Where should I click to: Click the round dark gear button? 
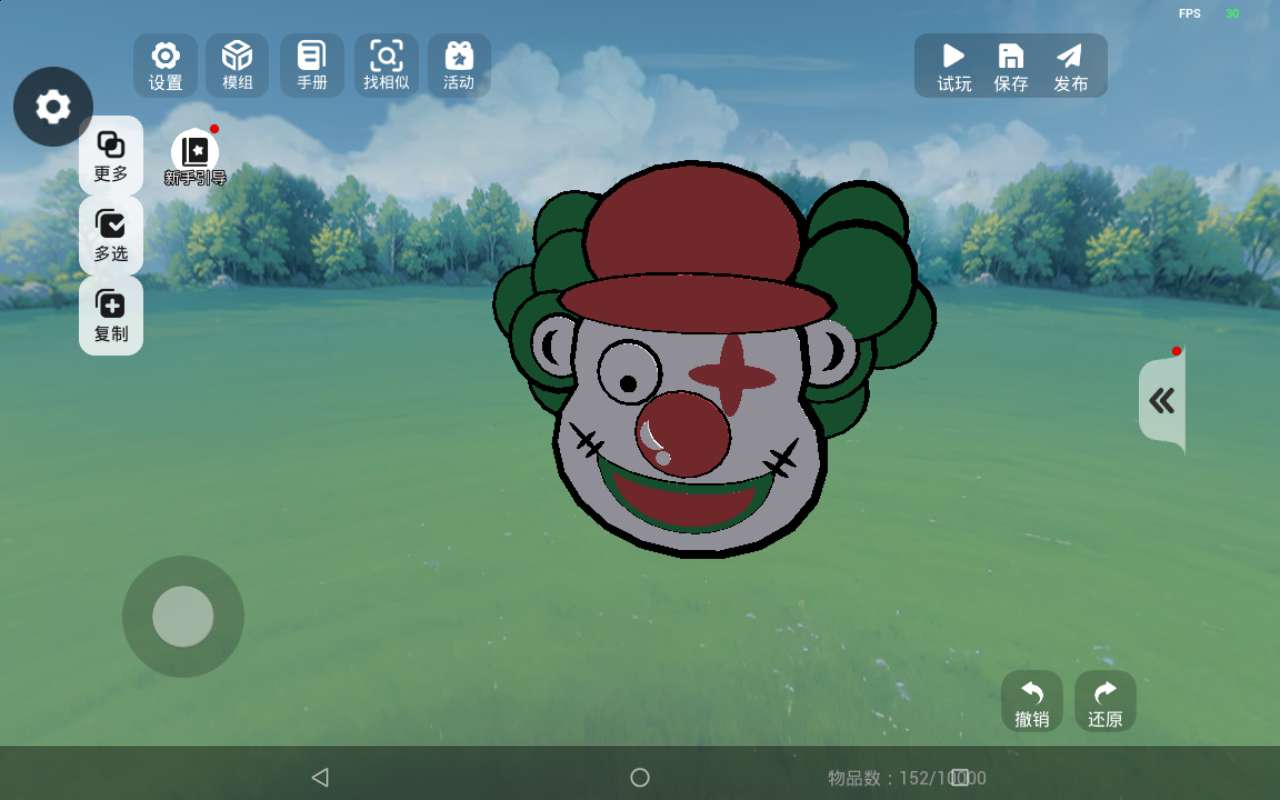point(53,106)
